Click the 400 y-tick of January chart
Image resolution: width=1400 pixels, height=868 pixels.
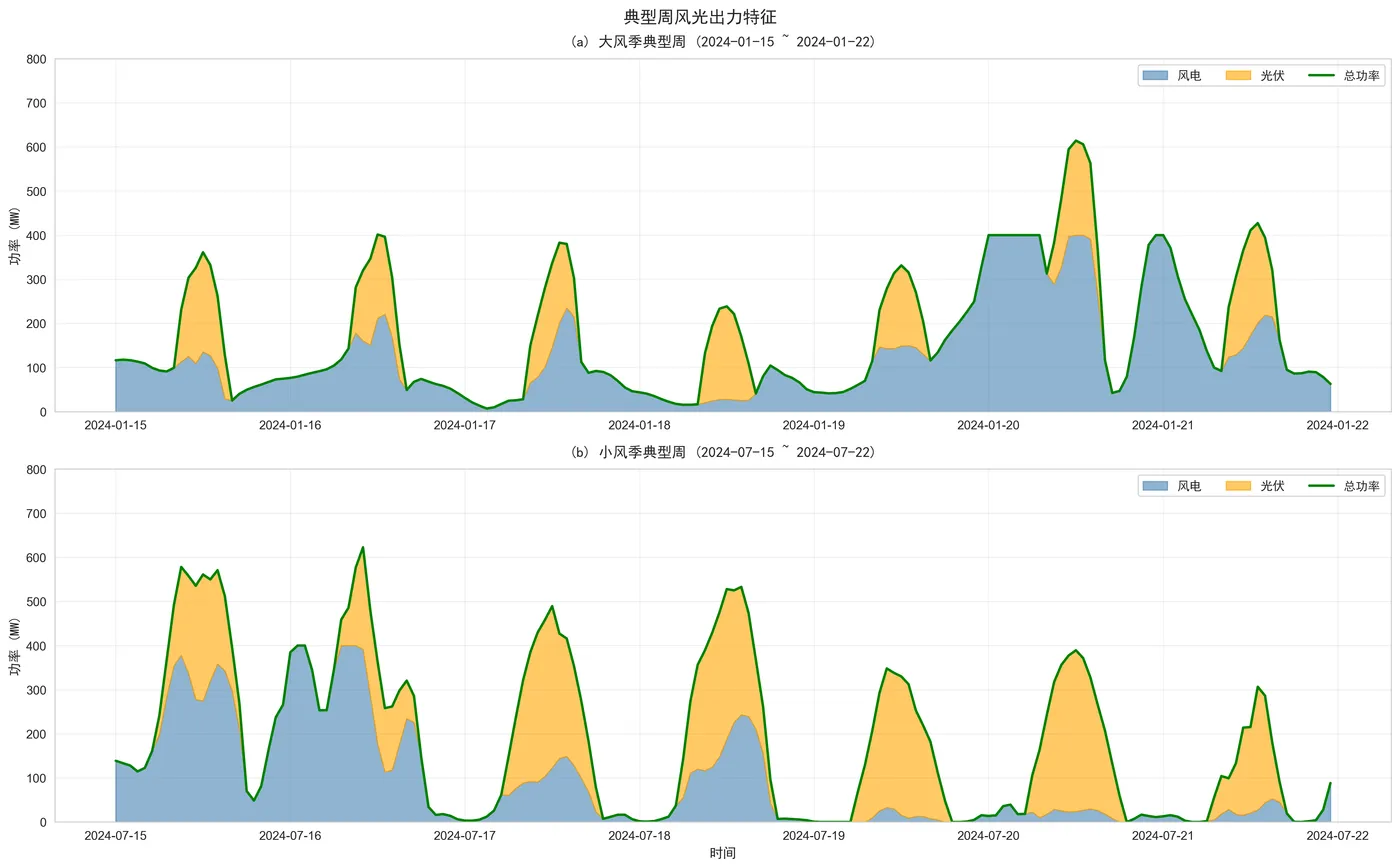pyautogui.click(x=35, y=236)
